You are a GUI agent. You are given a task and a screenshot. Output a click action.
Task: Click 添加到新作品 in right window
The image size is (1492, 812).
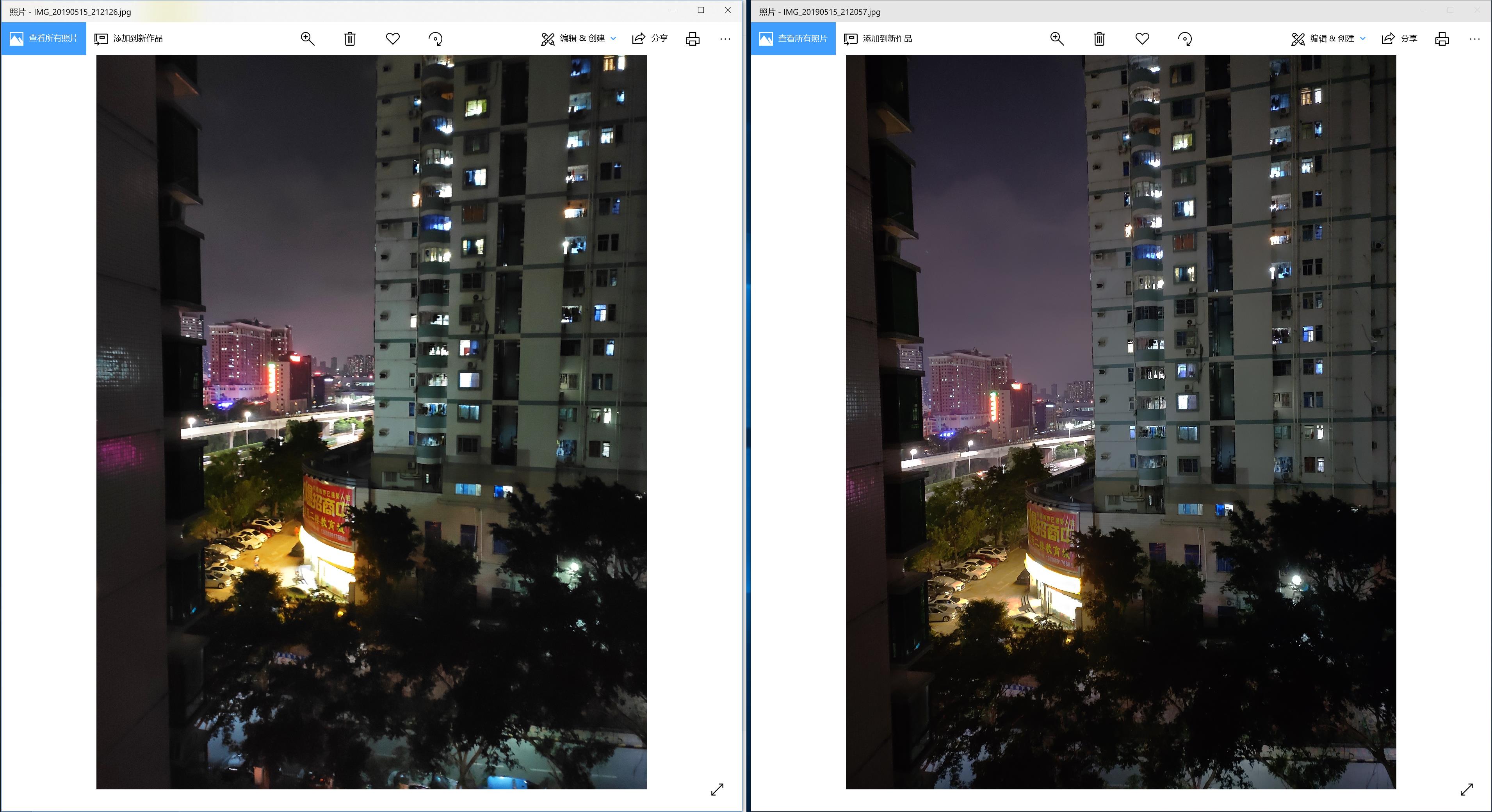(x=878, y=39)
